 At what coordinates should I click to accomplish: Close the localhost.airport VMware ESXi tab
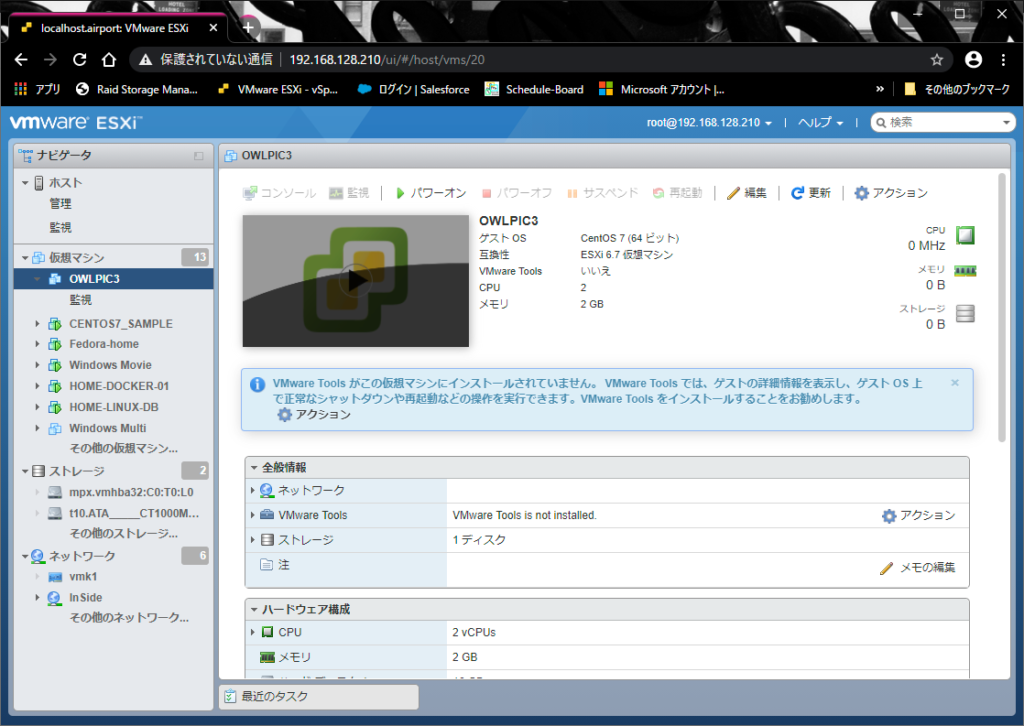point(213,28)
